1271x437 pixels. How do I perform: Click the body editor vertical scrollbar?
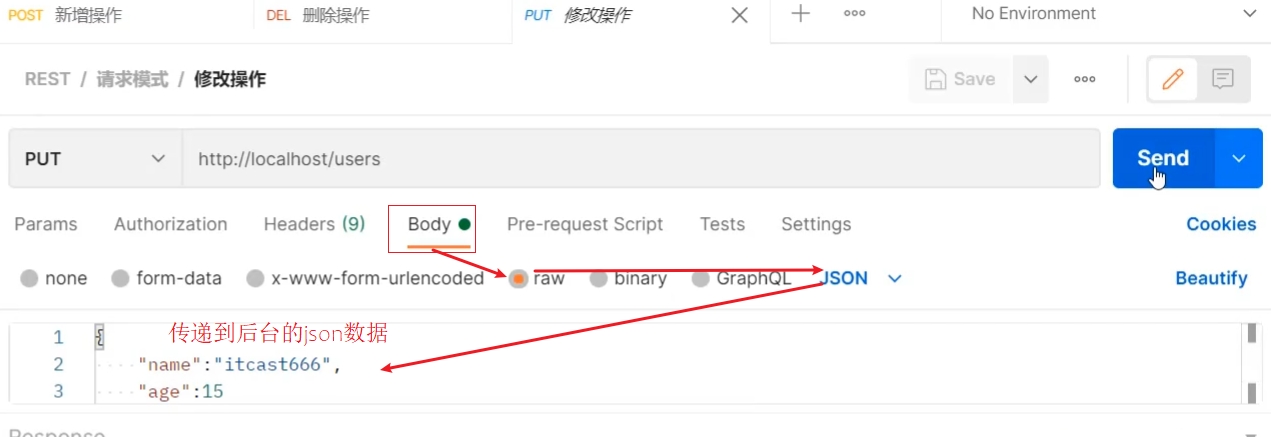click(x=1251, y=365)
